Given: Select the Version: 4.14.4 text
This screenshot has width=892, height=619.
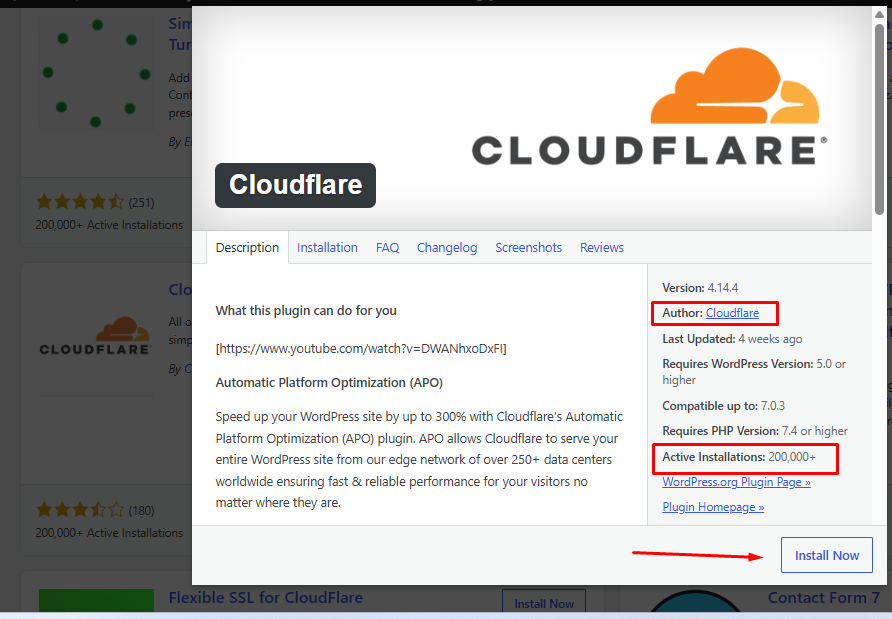Looking at the screenshot, I should tap(700, 288).
